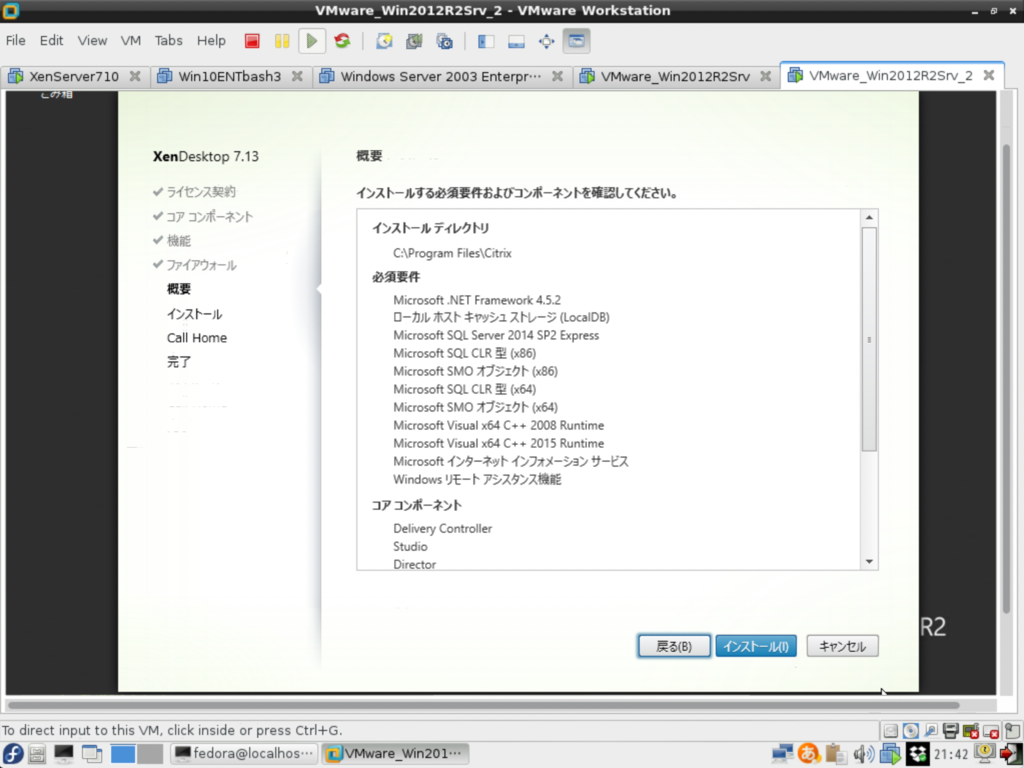Switch to the Win10ENTbash3 tab

coord(229,76)
